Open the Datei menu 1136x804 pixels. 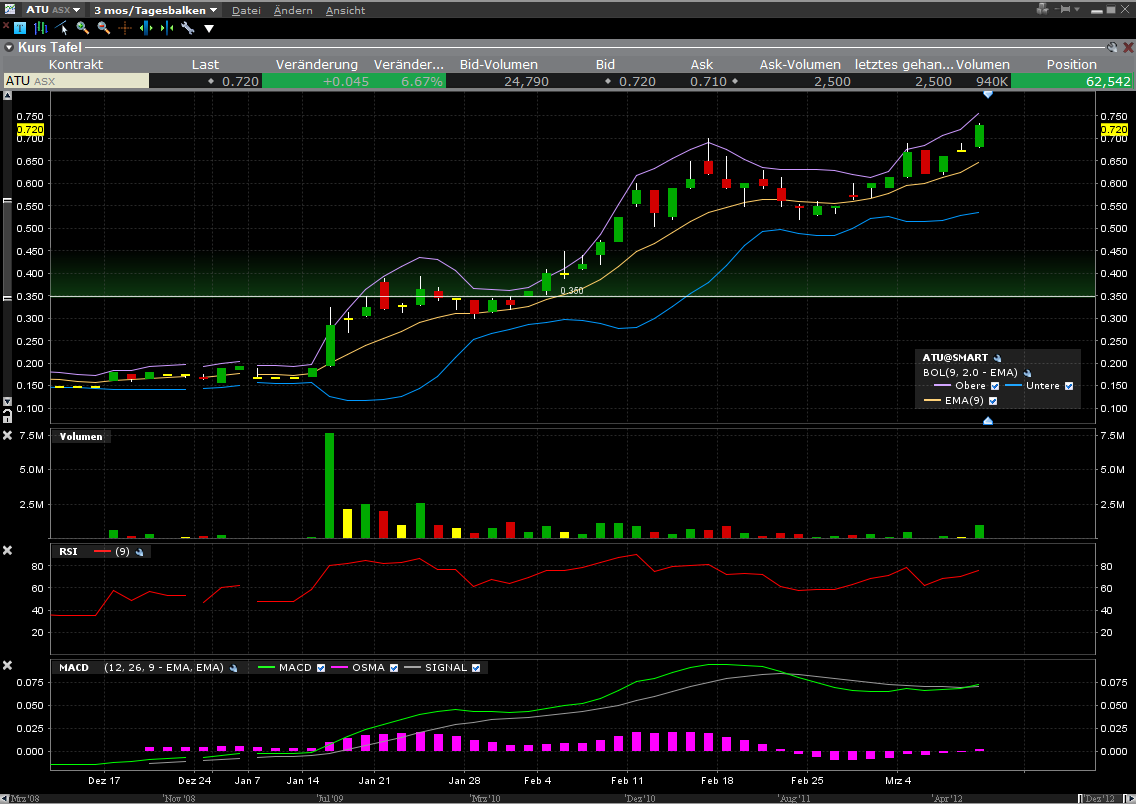click(246, 10)
